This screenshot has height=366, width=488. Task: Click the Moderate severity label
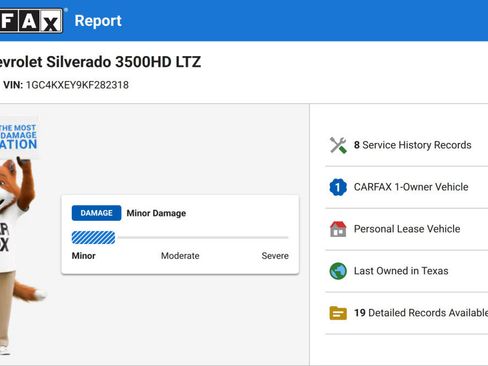coord(180,256)
